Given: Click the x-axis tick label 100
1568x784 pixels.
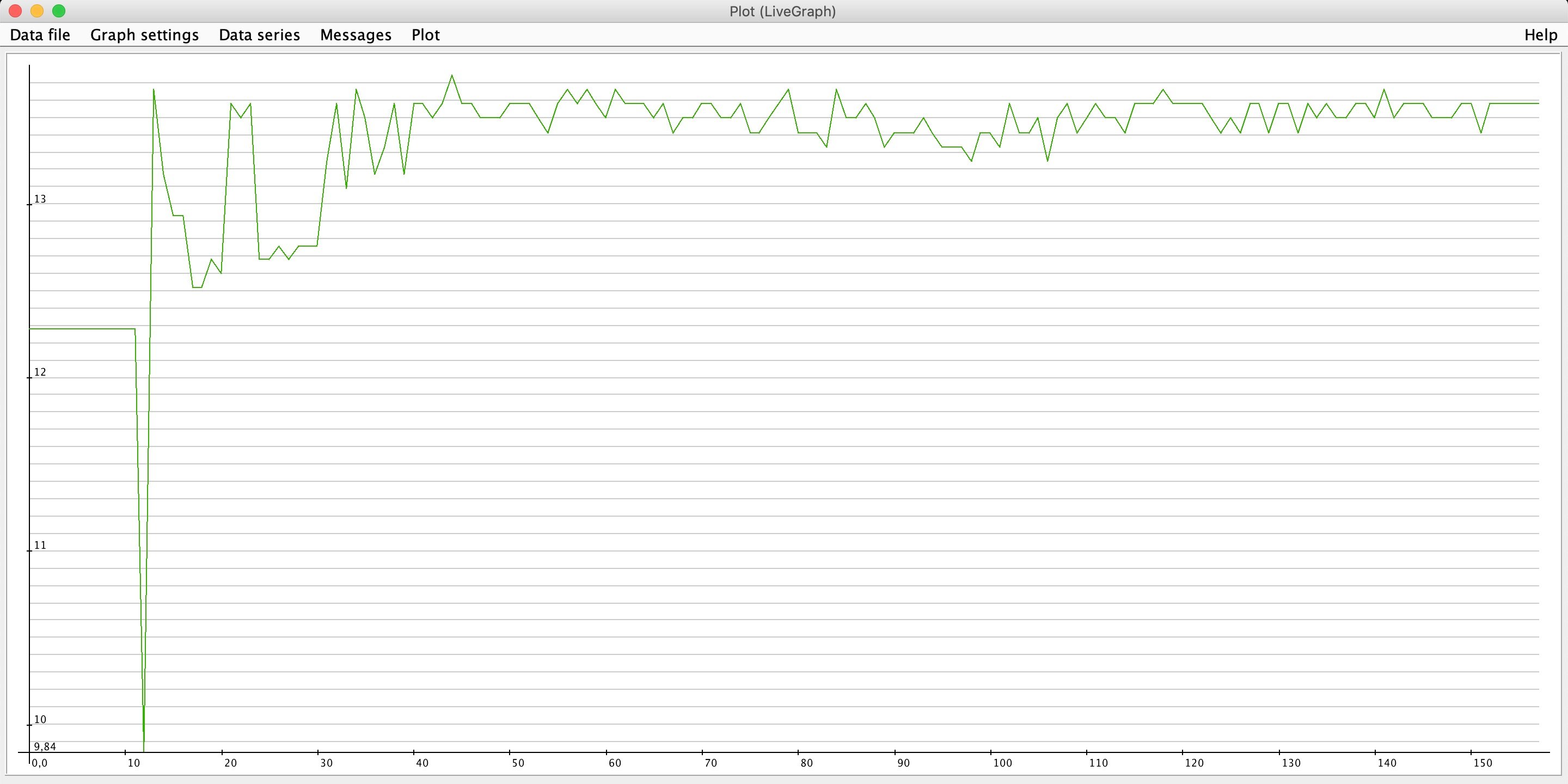Looking at the screenshot, I should point(1002,763).
